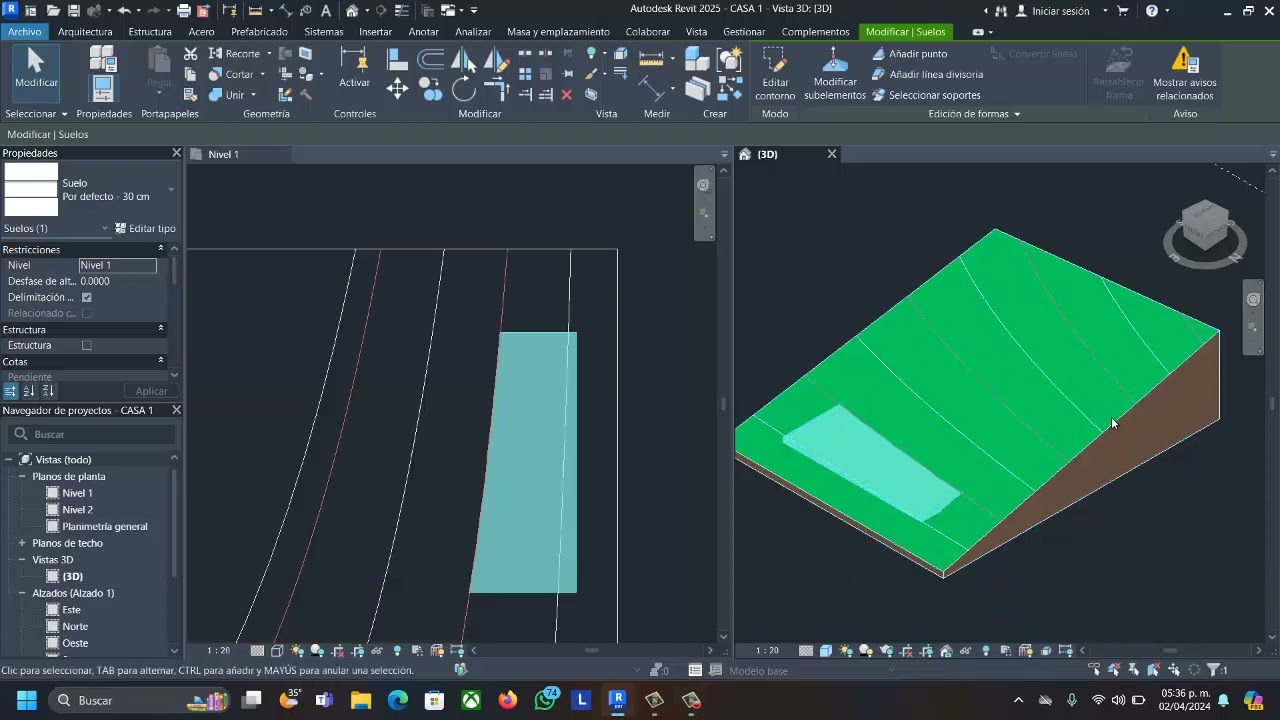Image resolution: width=1280 pixels, height=720 pixels.
Task: Click the red Delete X icon
Action: coord(567,95)
